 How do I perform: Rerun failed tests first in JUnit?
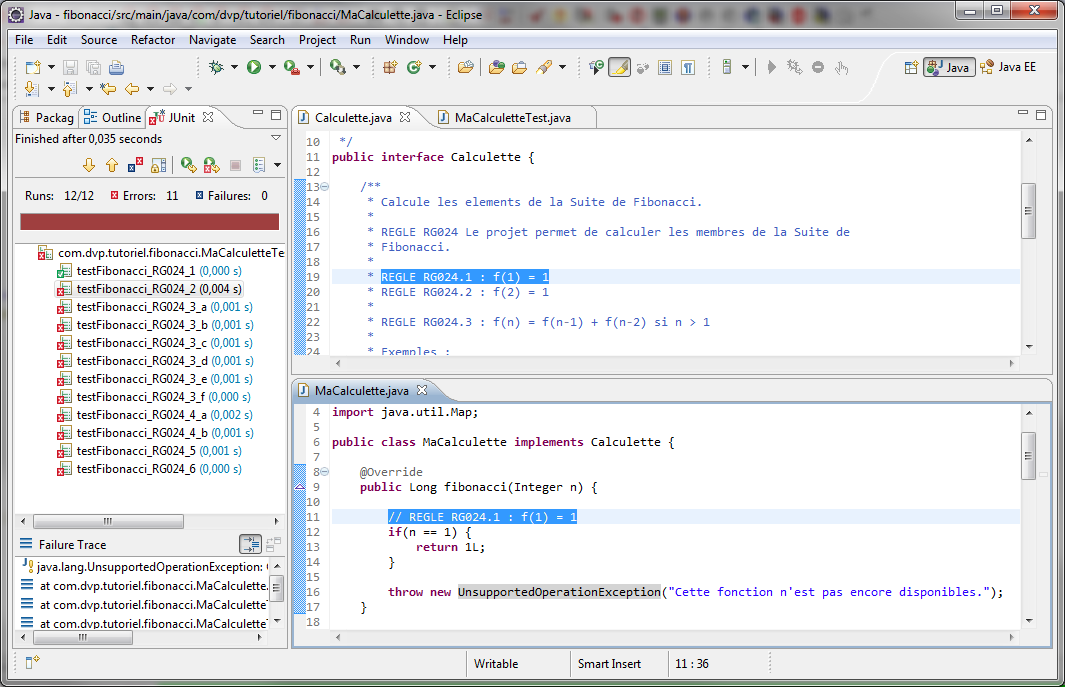(x=211, y=165)
